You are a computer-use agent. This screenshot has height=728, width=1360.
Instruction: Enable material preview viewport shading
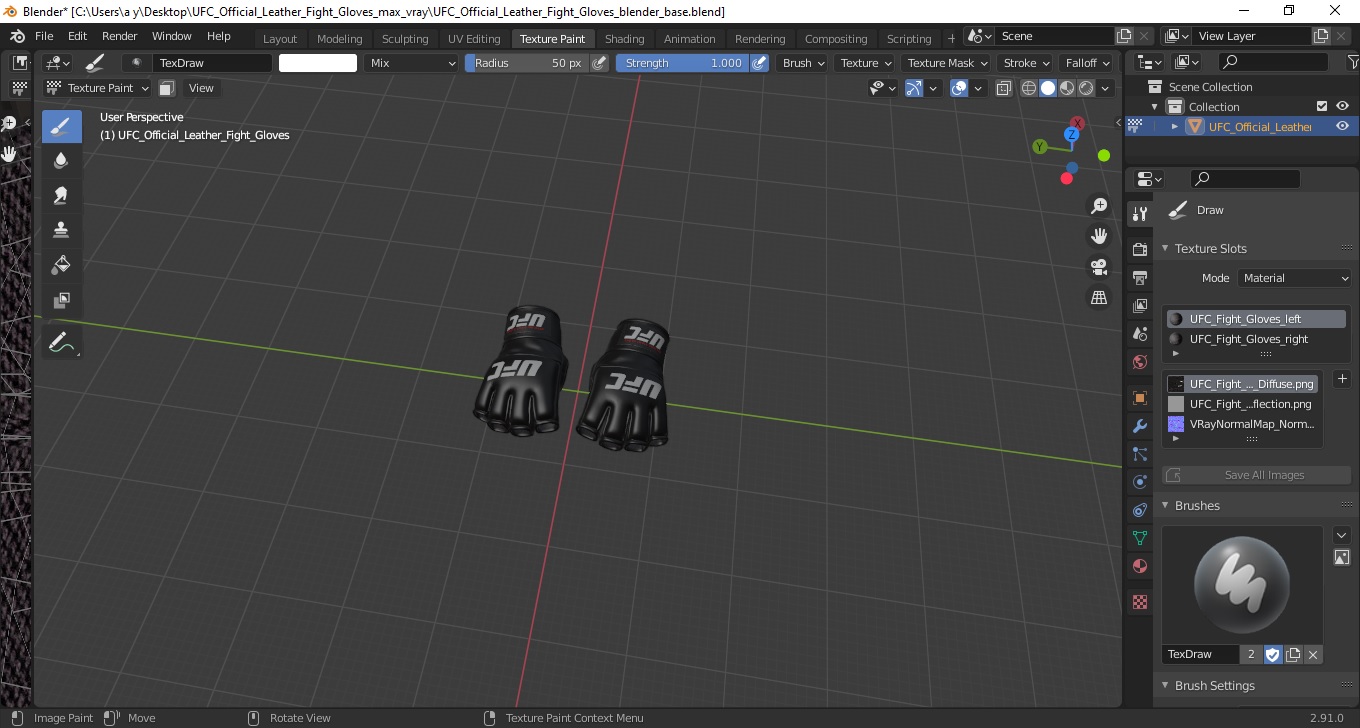[1067, 88]
